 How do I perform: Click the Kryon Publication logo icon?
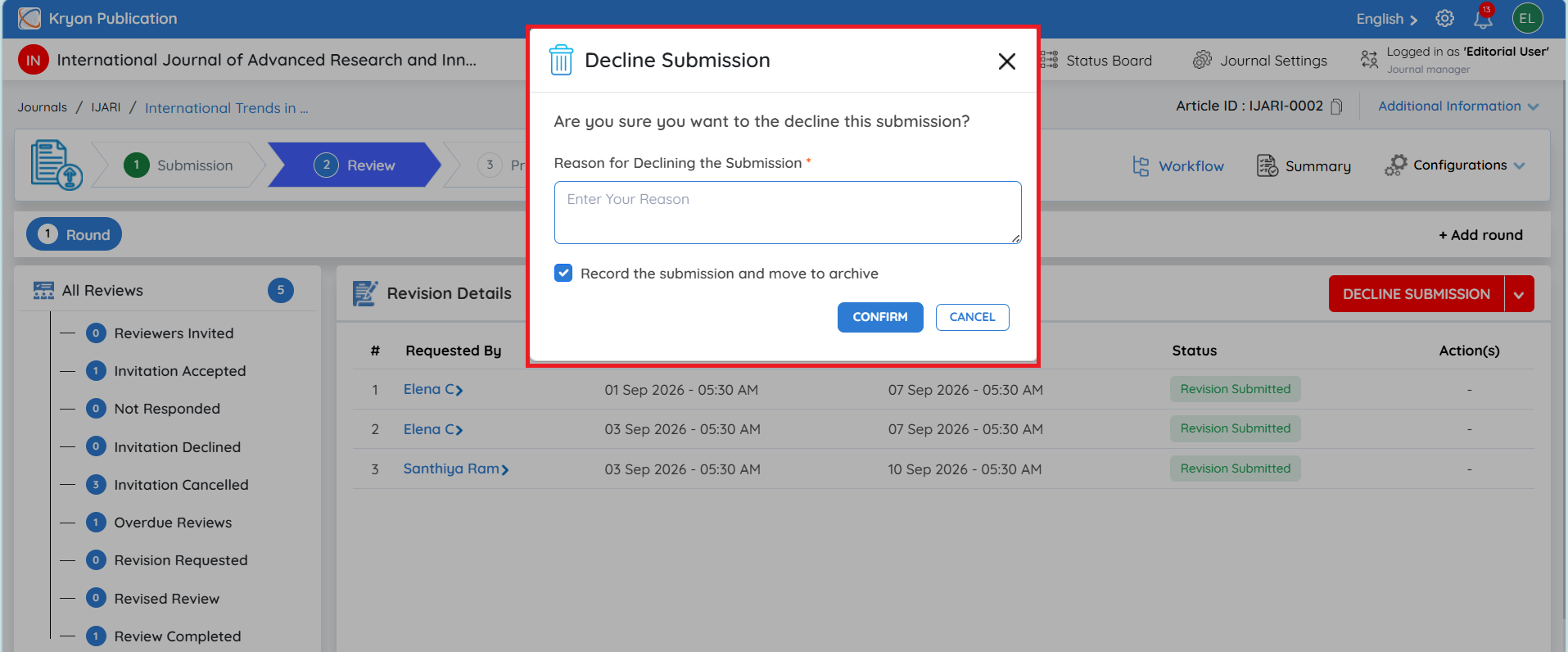[29, 18]
